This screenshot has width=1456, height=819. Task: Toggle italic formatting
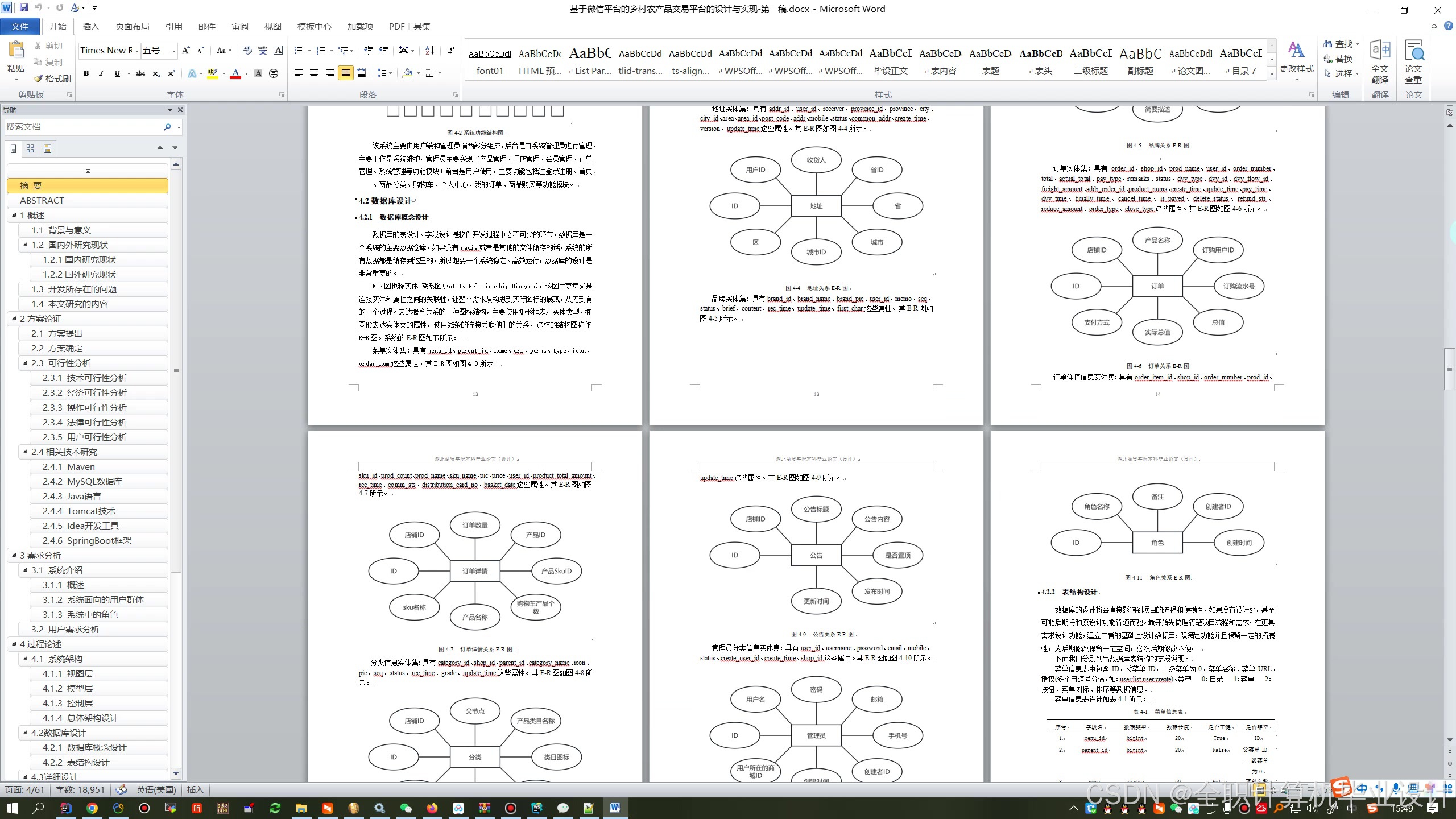click(101, 73)
